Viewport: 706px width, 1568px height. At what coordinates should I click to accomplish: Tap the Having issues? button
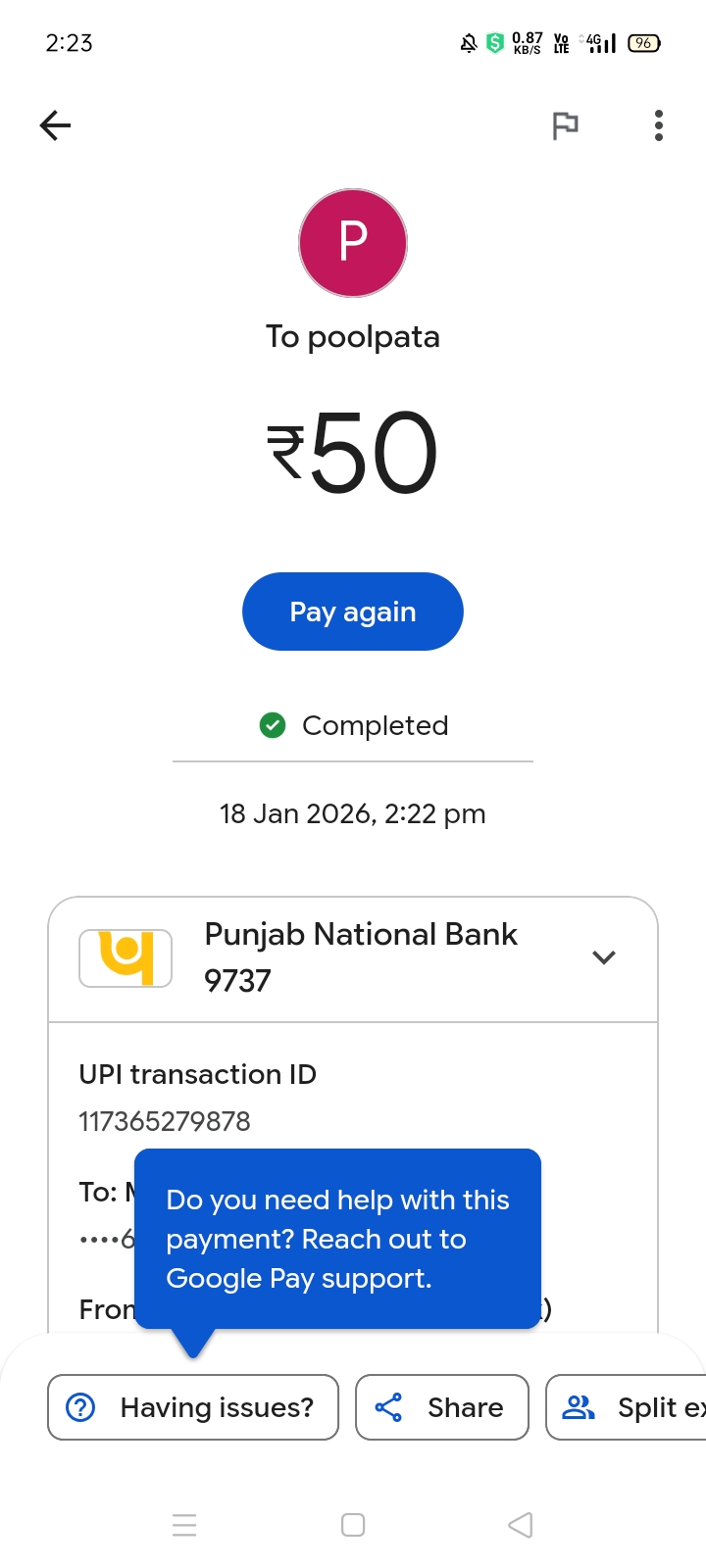click(193, 1407)
